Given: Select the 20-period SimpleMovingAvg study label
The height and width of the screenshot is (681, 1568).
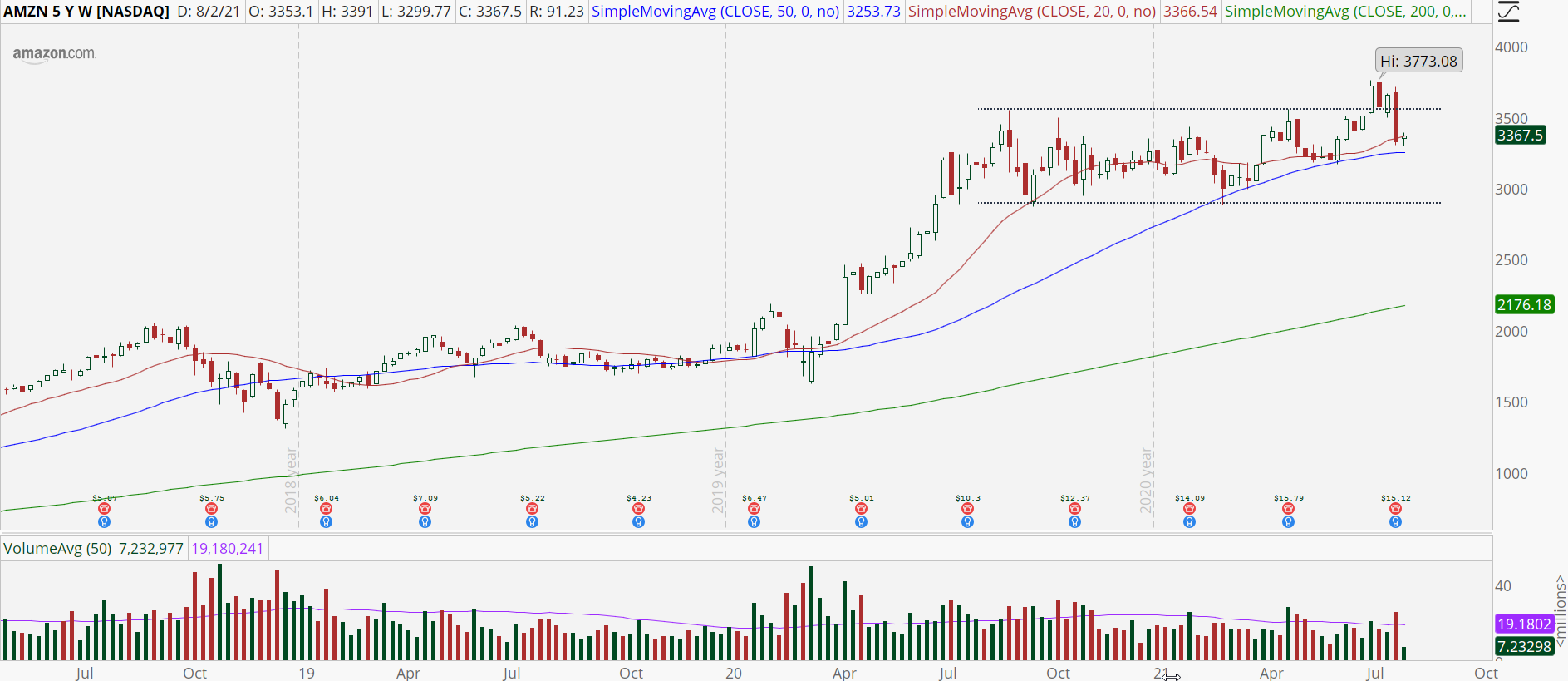Looking at the screenshot, I should pyautogui.click(x=1032, y=12).
